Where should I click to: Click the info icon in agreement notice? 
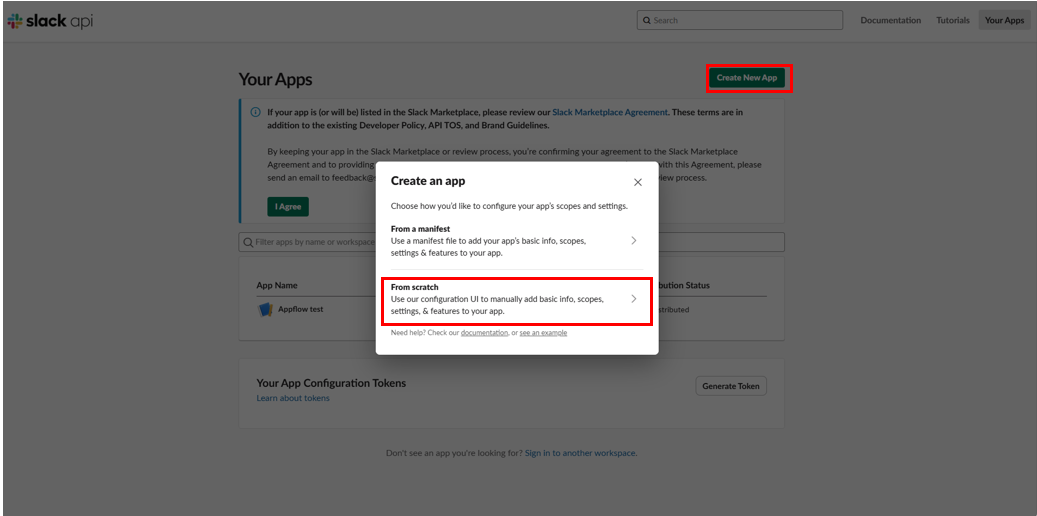256,112
